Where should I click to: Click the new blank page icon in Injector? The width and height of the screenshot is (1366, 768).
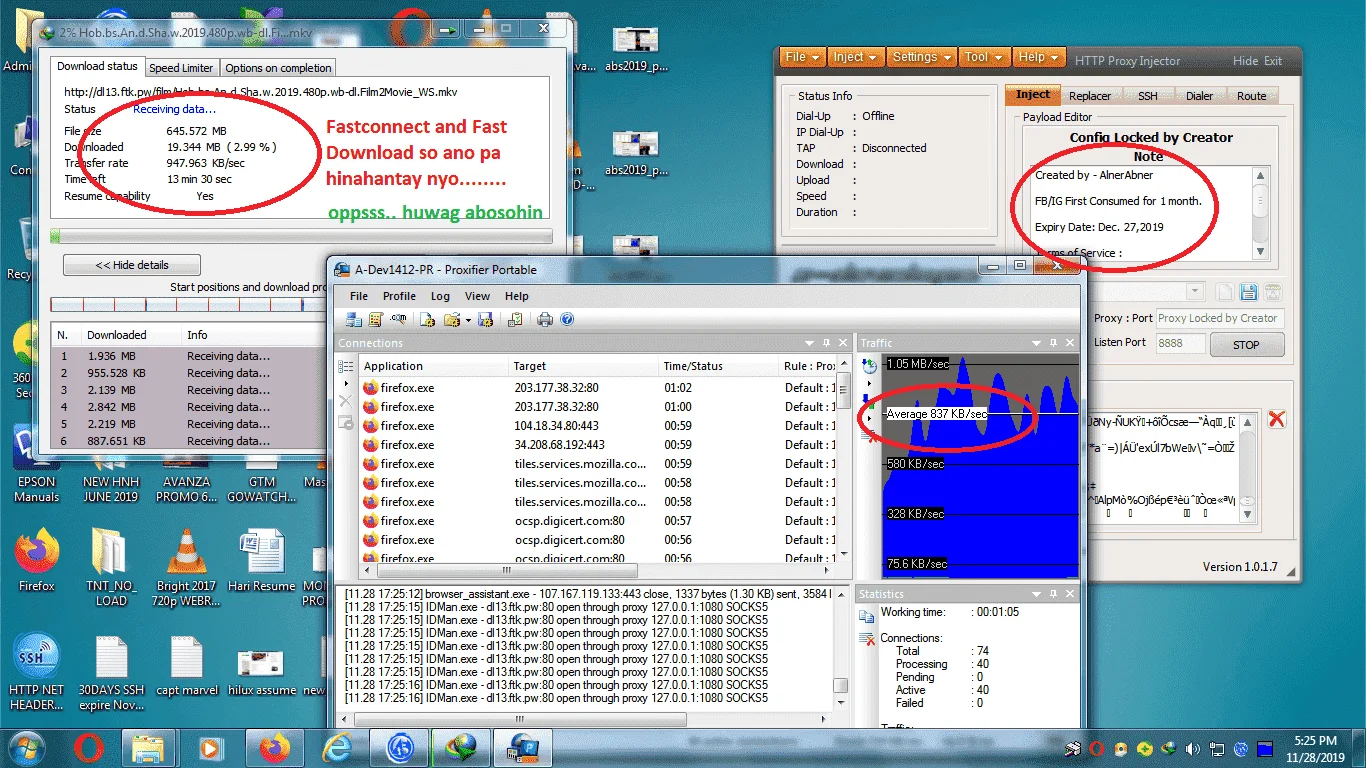(x=1225, y=292)
